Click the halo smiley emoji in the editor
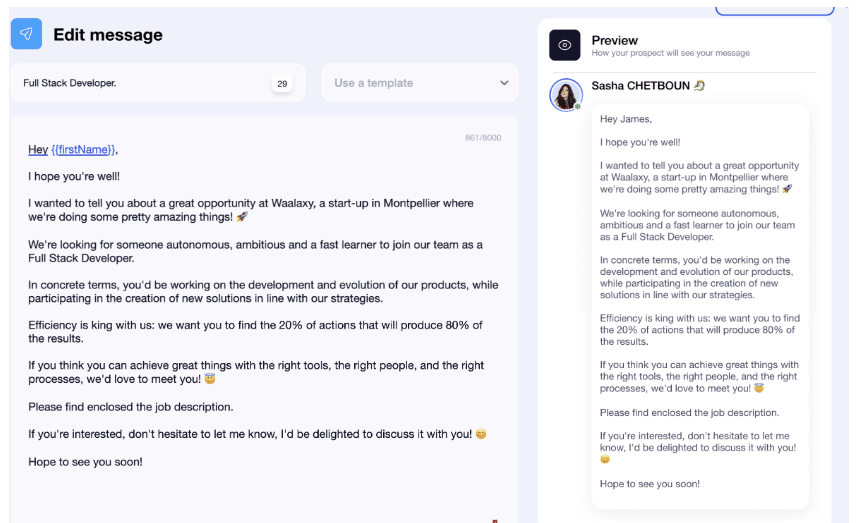The width and height of the screenshot is (863, 523). [210, 380]
